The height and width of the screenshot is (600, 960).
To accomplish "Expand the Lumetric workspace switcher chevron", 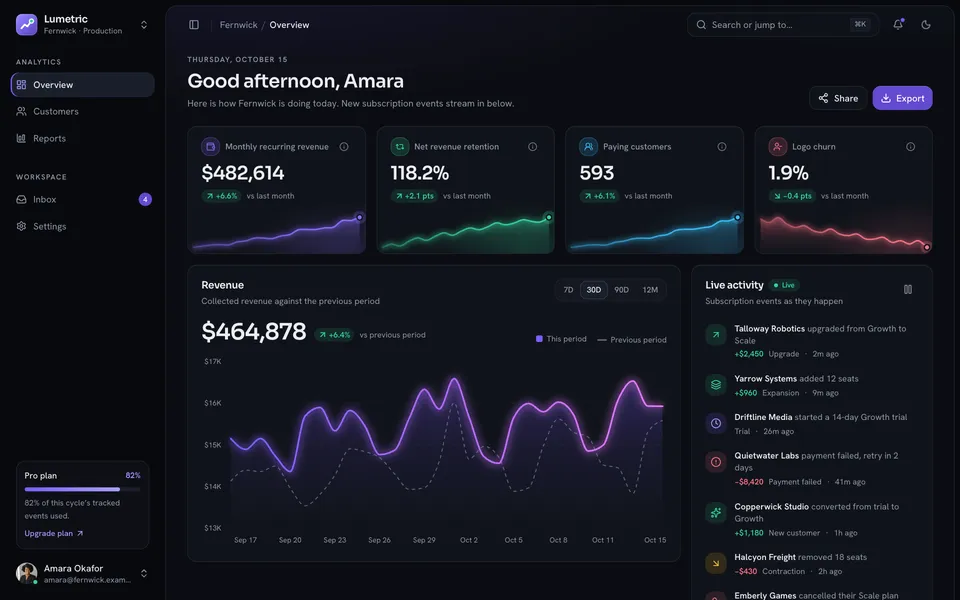I will pos(144,24).
